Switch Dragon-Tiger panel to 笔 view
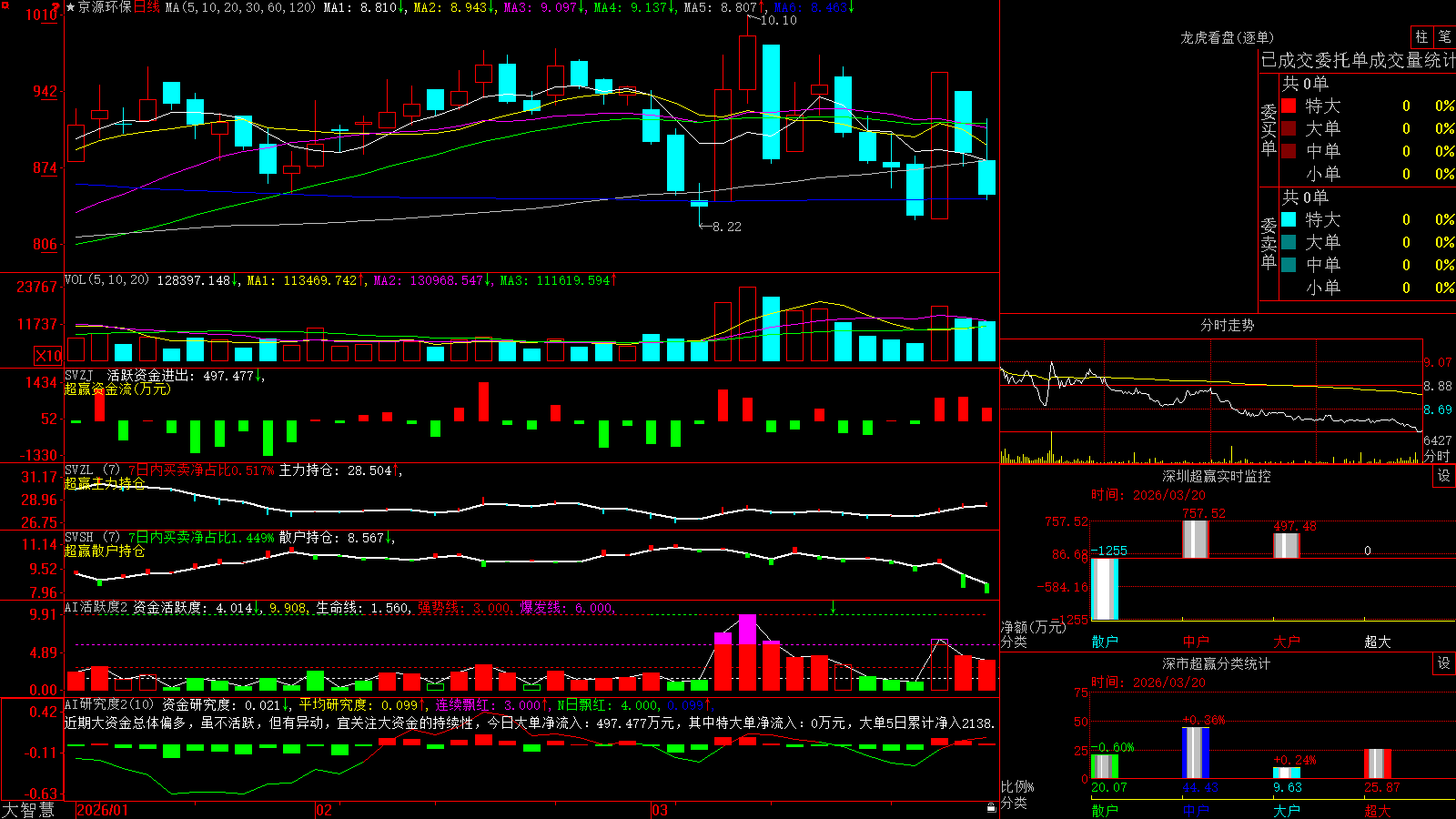This screenshot has width=1456, height=819. (1444, 36)
